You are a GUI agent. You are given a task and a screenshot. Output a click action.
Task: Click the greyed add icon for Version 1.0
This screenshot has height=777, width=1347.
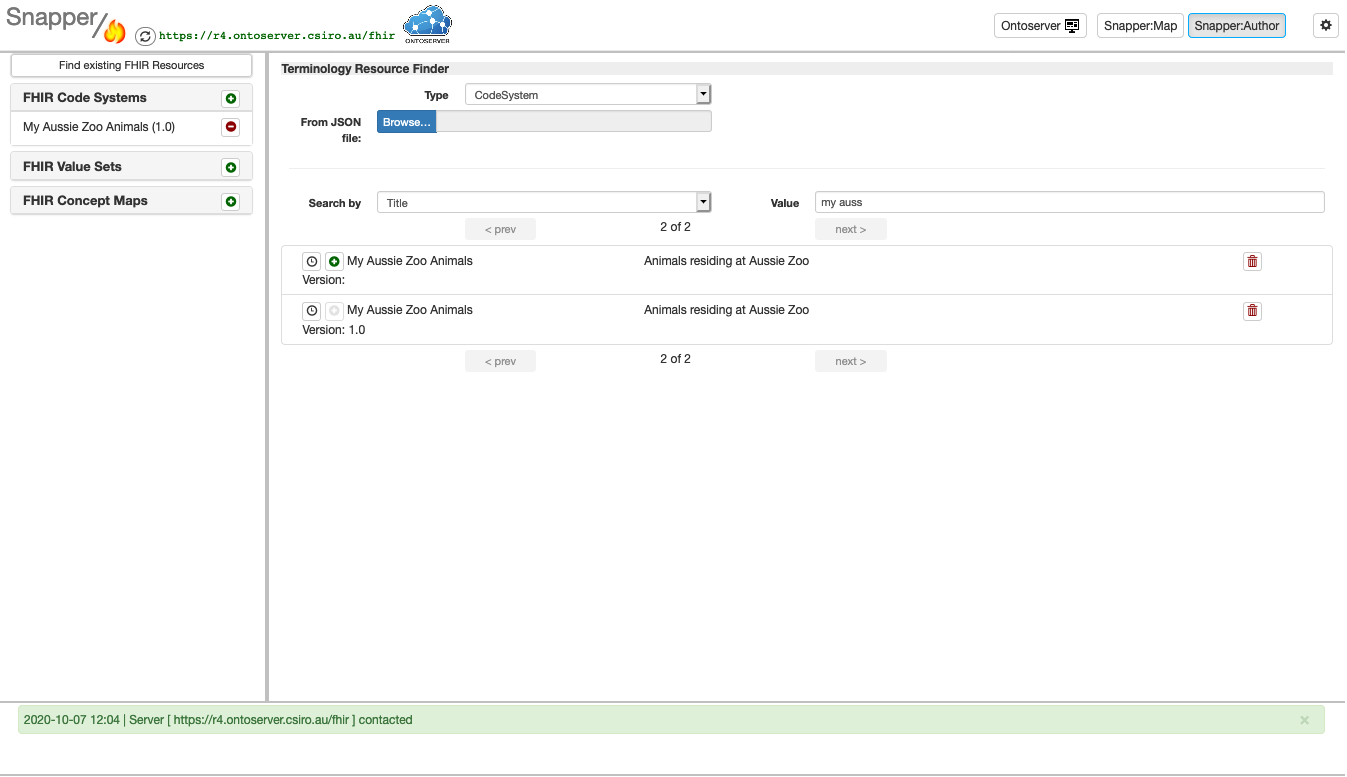pyautogui.click(x=334, y=311)
